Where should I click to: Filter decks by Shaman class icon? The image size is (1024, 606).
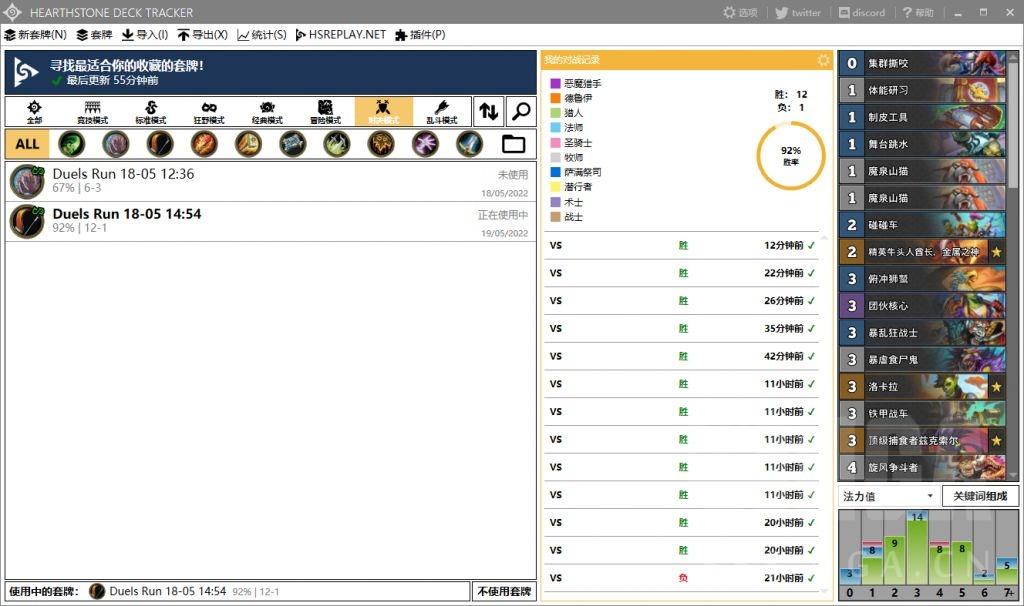click(381, 144)
